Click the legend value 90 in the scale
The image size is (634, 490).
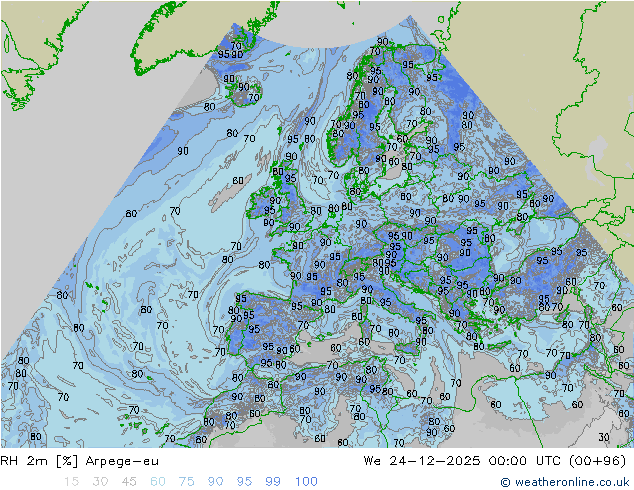tap(215, 482)
